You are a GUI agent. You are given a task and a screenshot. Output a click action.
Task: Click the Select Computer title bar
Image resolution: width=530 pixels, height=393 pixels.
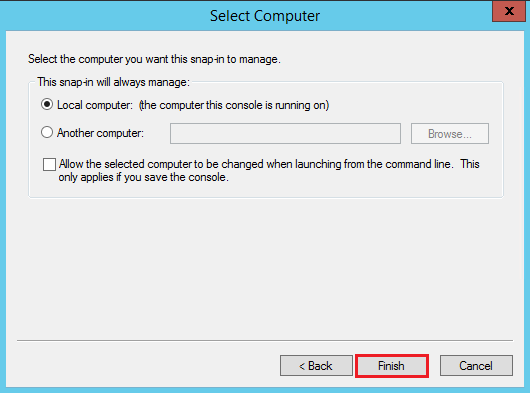pyautogui.click(x=265, y=16)
